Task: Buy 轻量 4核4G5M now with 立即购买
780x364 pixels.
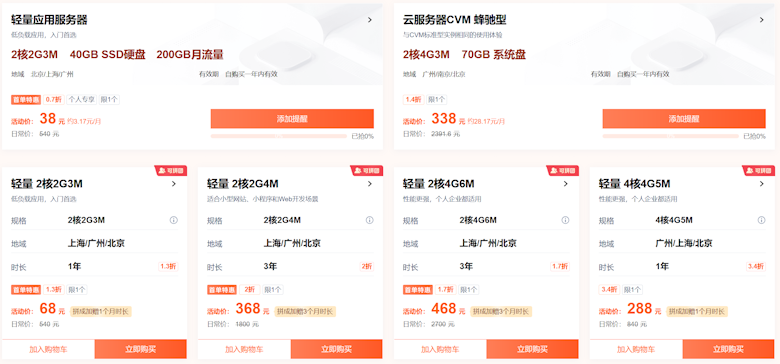Action: (729, 350)
